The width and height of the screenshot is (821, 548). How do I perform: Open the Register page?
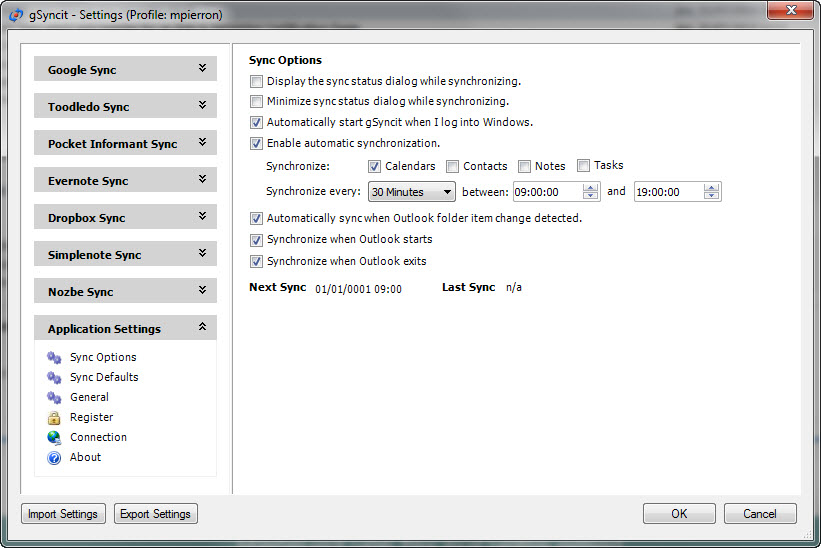point(92,417)
